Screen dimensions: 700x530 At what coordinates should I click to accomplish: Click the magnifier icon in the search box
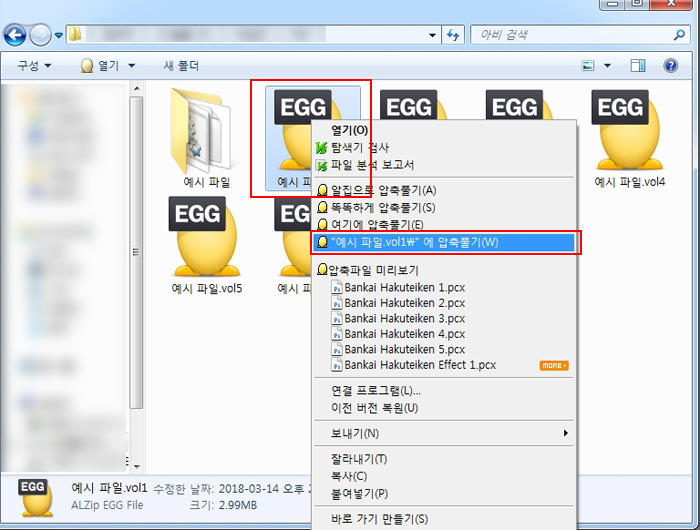679,35
